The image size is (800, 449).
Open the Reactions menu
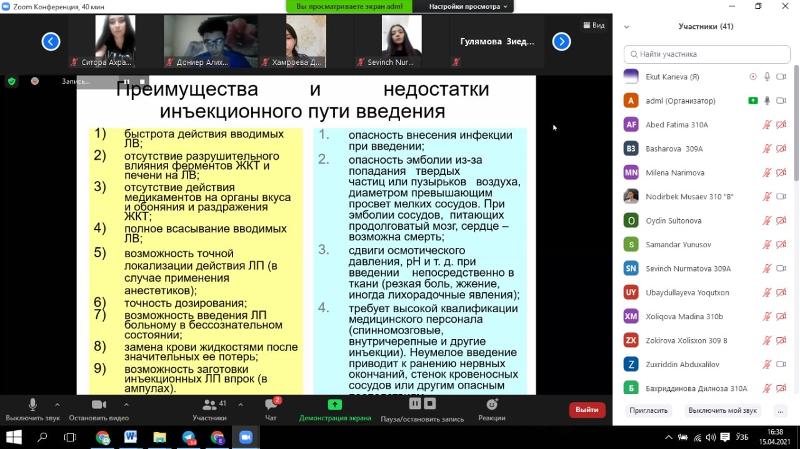(x=491, y=404)
